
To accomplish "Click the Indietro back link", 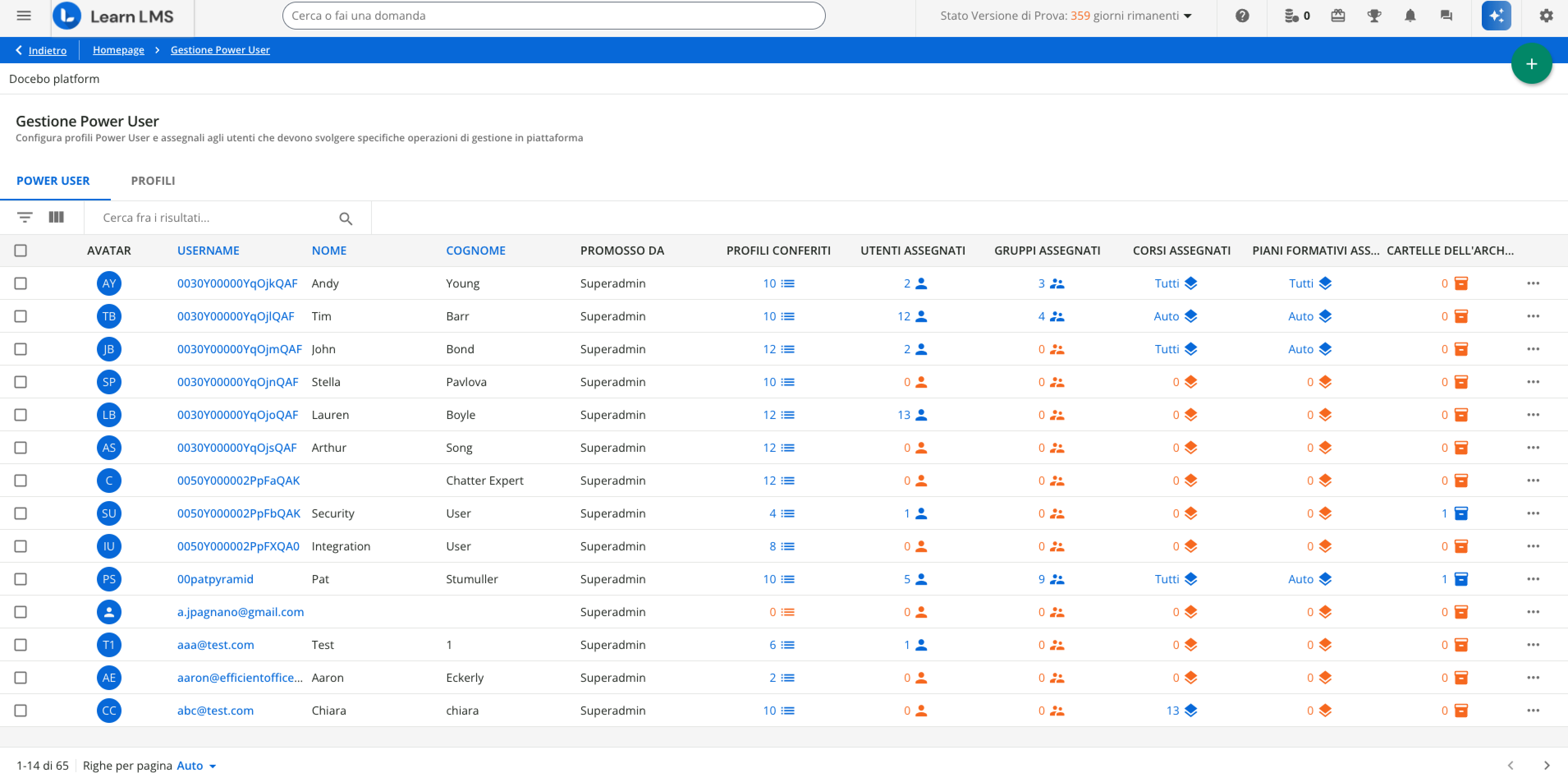I will point(47,51).
